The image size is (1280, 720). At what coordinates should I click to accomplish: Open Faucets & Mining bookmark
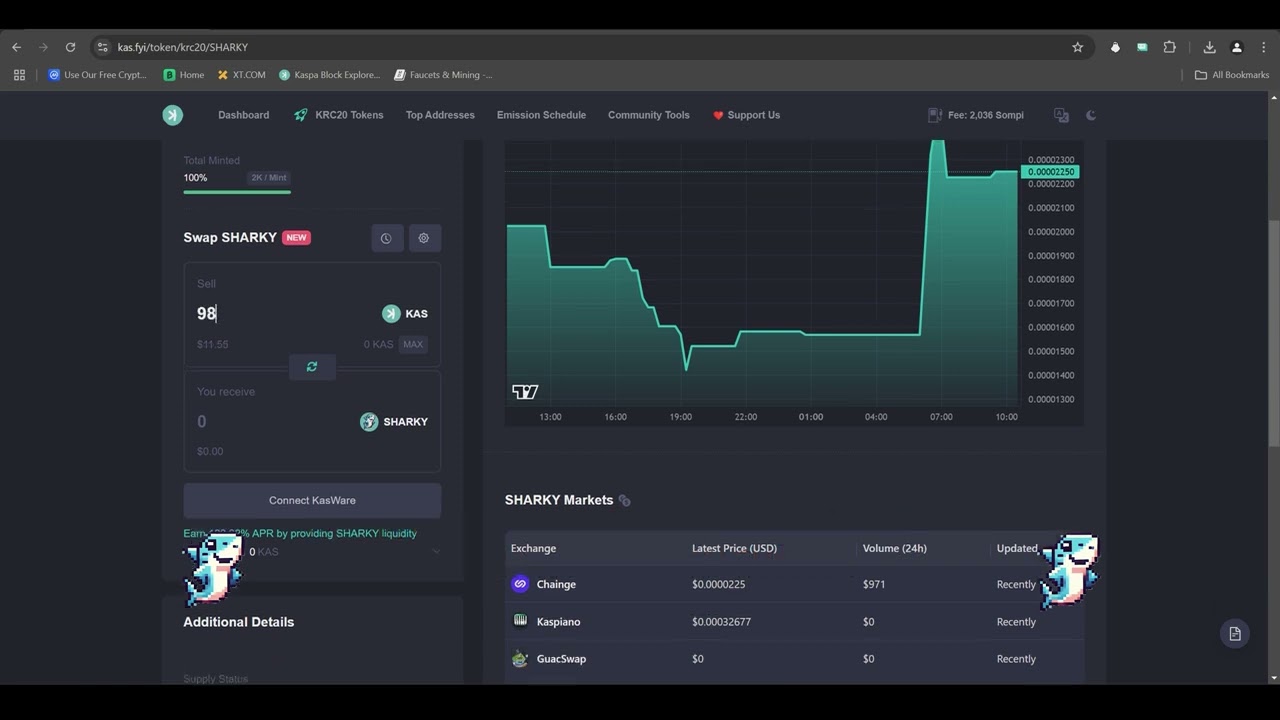(443, 75)
